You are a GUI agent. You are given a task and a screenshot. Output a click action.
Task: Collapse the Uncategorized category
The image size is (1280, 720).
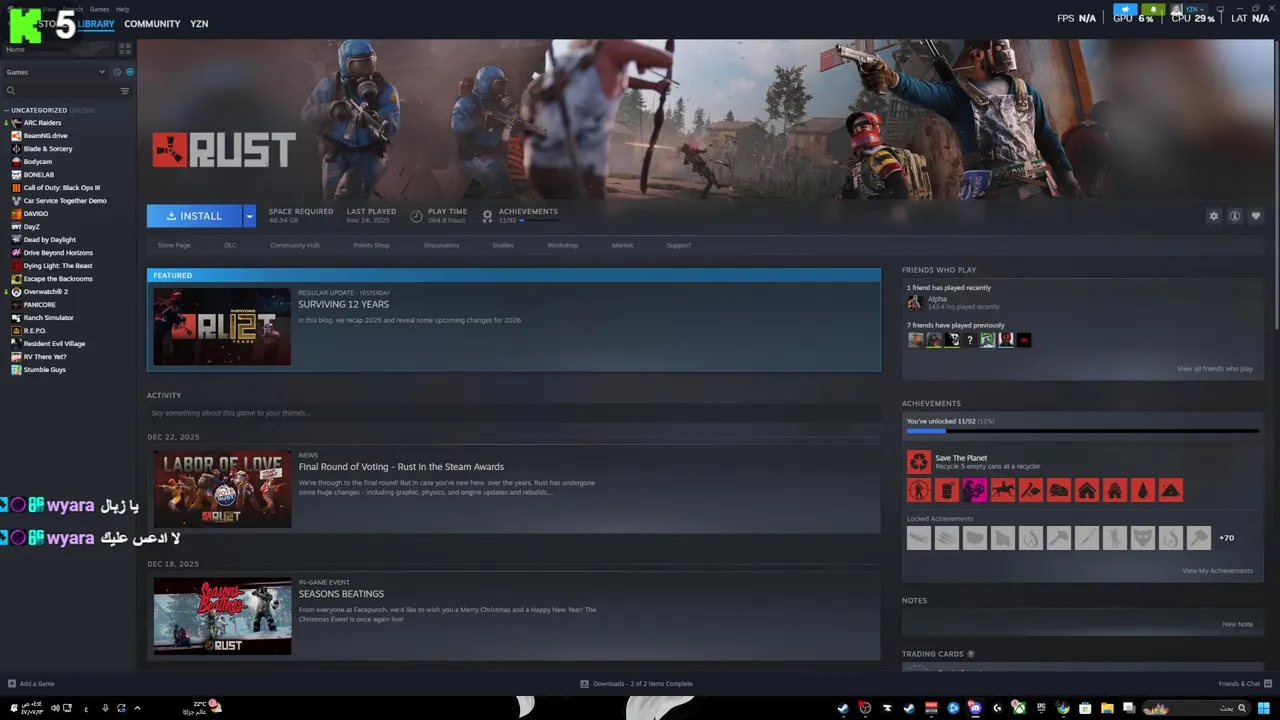click(6, 110)
